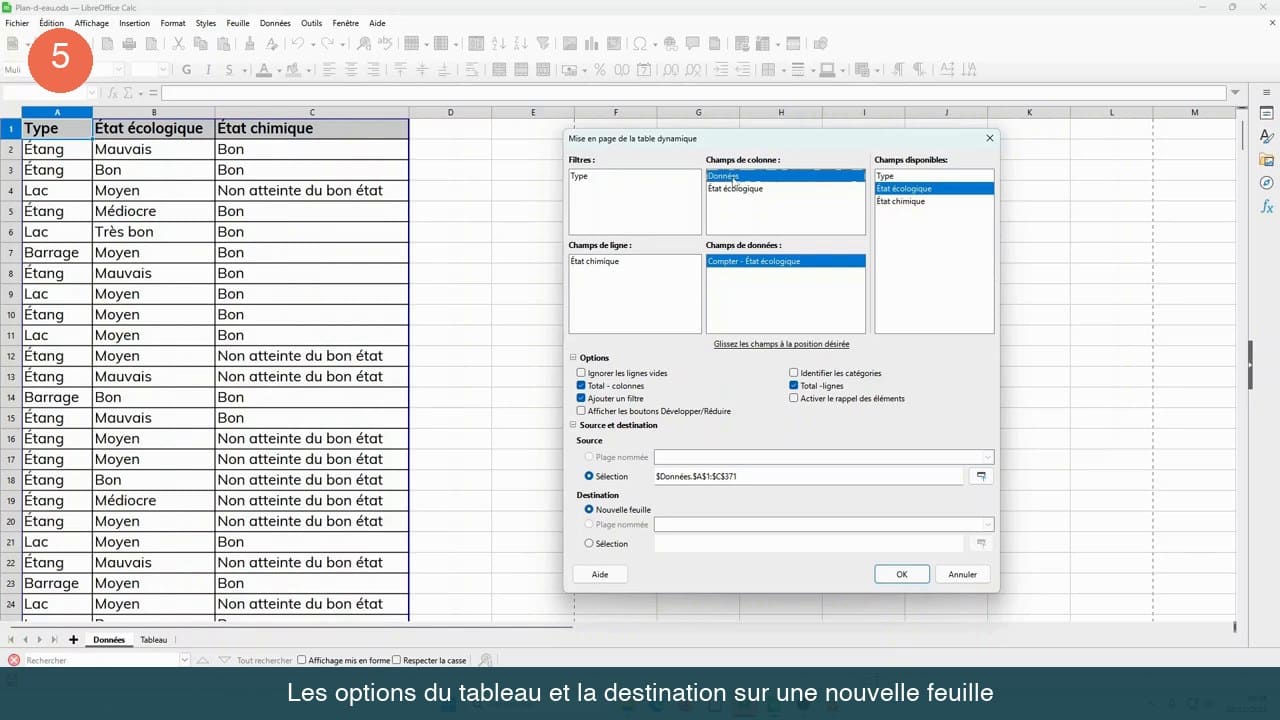Run the spelling check icon
Image resolution: width=1280 pixels, height=720 pixels.
(386, 44)
